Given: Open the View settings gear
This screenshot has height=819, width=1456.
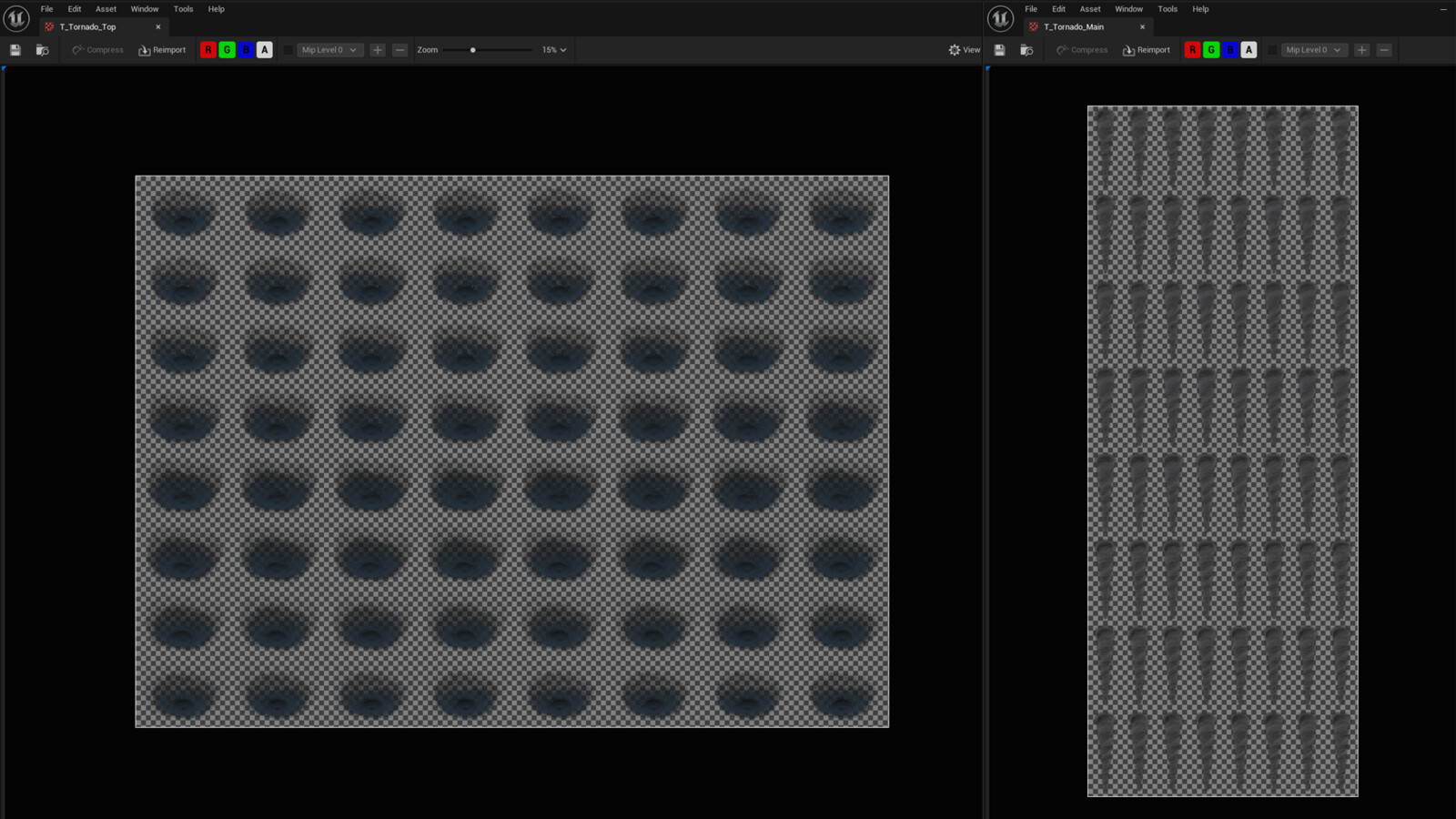Looking at the screenshot, I should click(964, 50).
